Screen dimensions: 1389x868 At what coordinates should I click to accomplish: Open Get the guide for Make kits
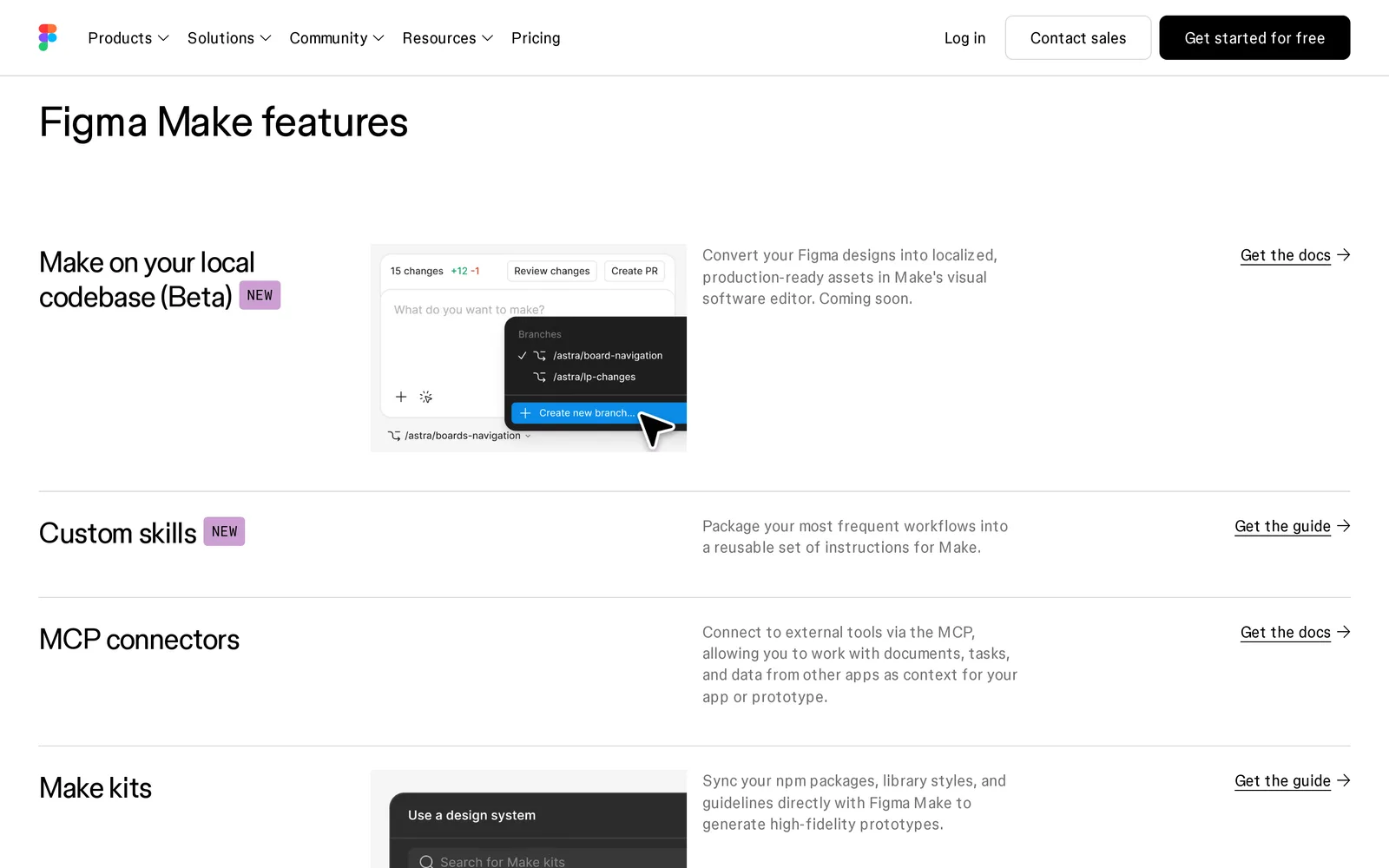(1282, 780)
